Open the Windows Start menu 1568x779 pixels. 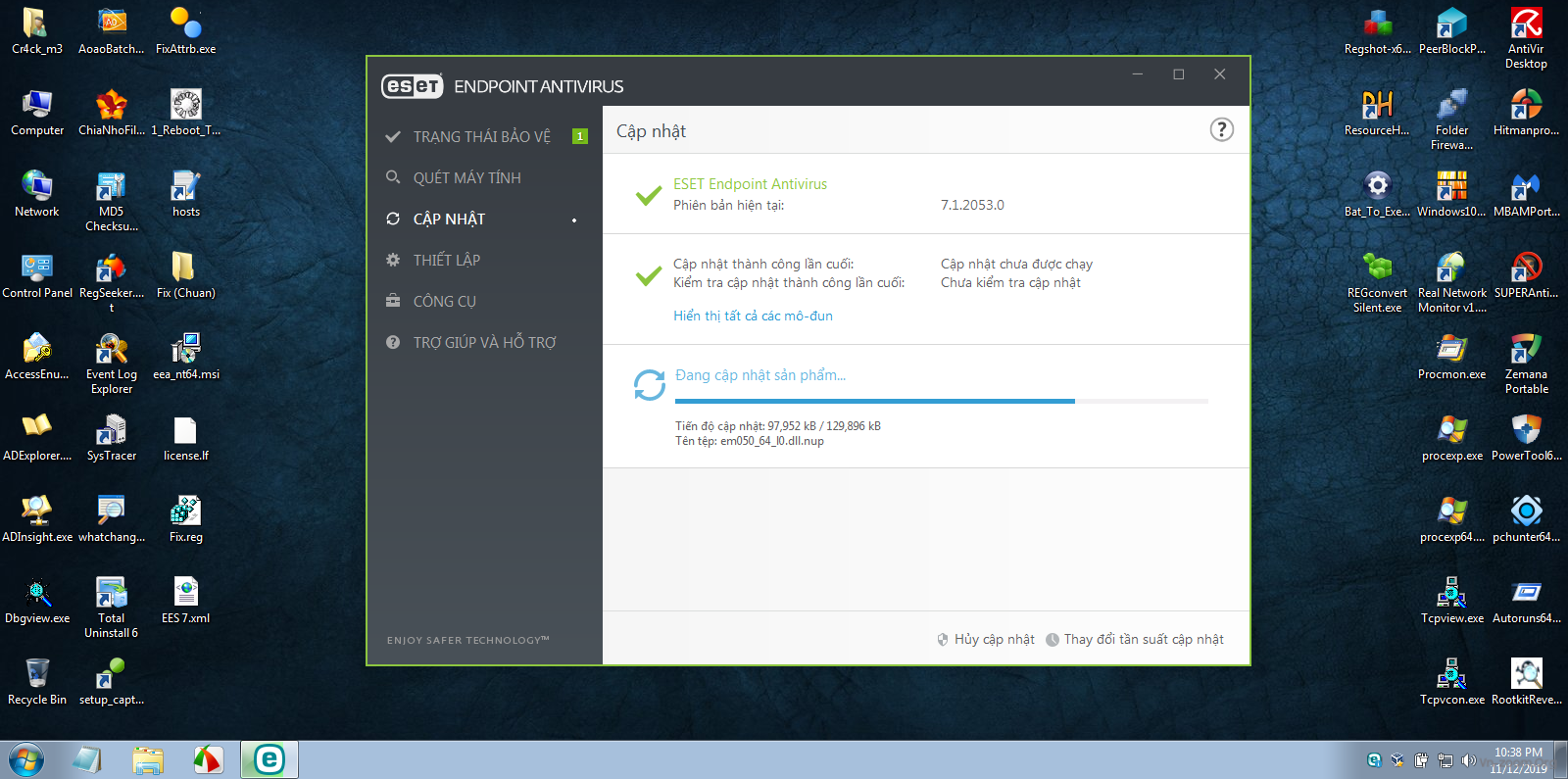click(26, 759)
